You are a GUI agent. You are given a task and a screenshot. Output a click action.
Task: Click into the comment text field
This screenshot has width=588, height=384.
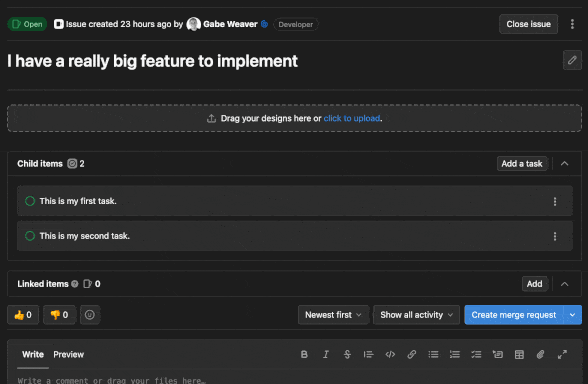point(294,378)
